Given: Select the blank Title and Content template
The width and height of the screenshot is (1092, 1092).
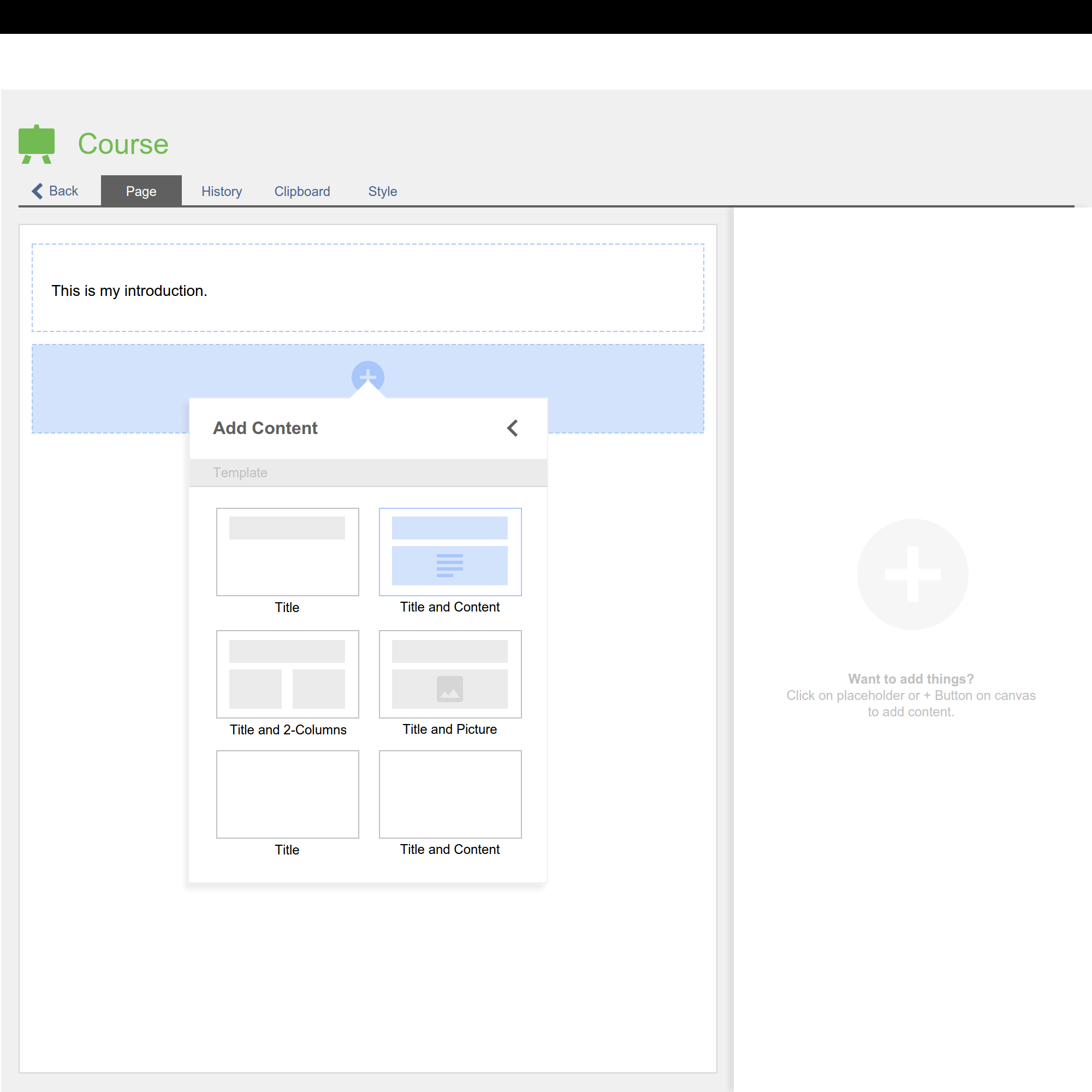Looking at the screenshot, I should click(x=450, y=794).
